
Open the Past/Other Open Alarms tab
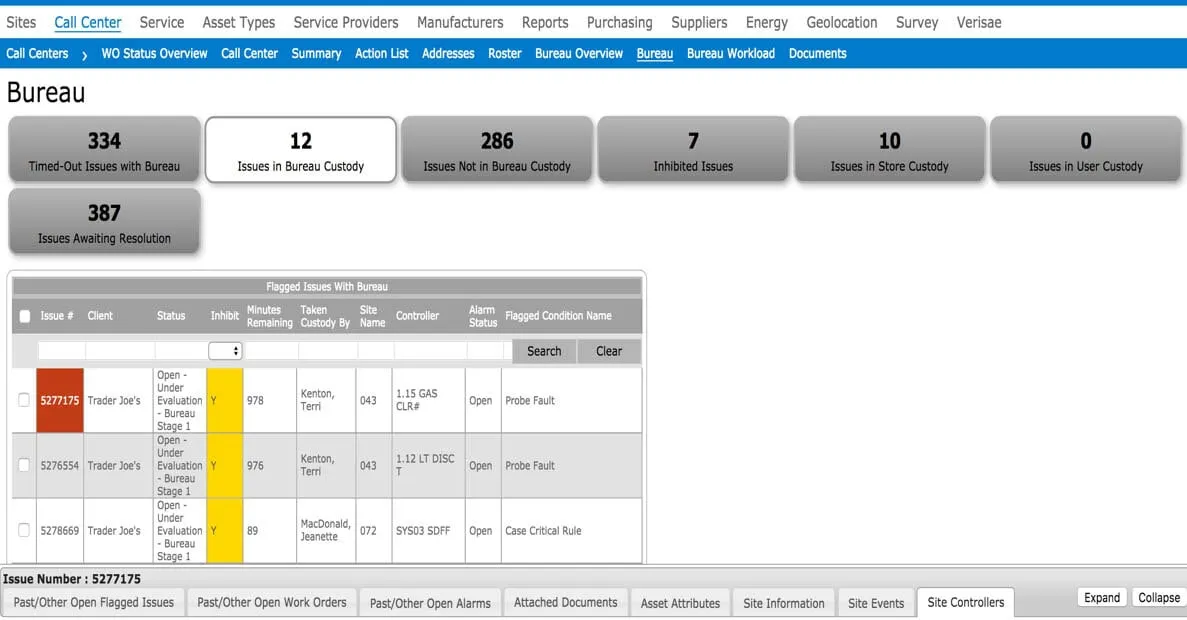430,602
